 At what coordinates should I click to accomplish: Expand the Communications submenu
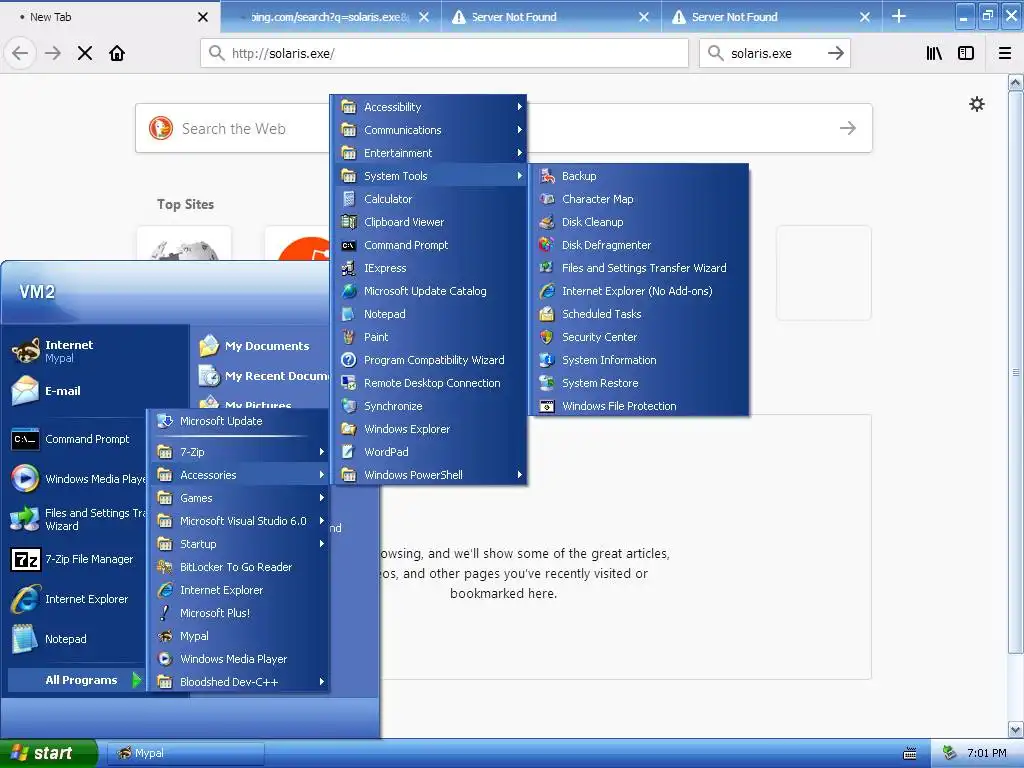pos(430,130)
